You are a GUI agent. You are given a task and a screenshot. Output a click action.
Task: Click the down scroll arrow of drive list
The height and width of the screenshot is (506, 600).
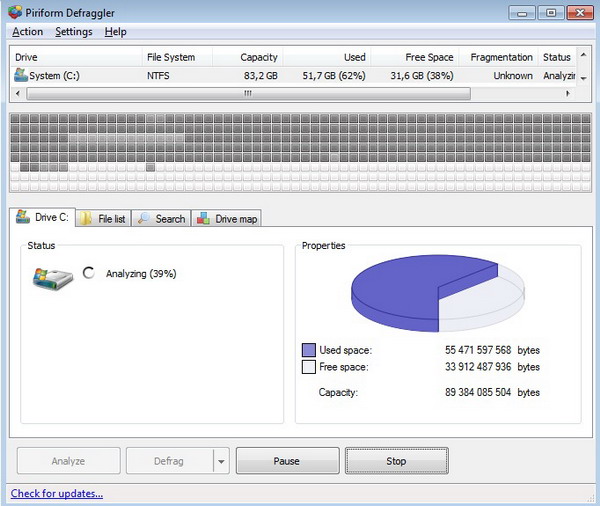tap(583, 78)
